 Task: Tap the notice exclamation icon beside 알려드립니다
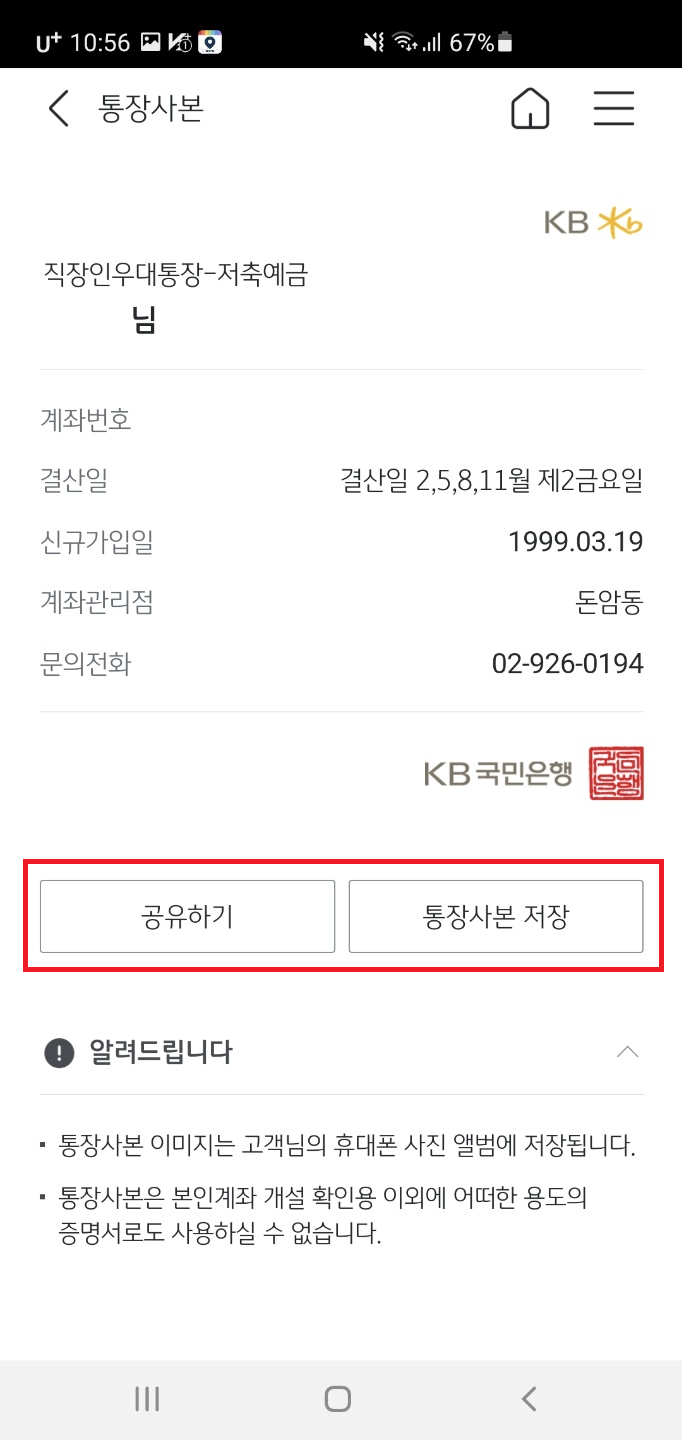tap(60, 1053)
